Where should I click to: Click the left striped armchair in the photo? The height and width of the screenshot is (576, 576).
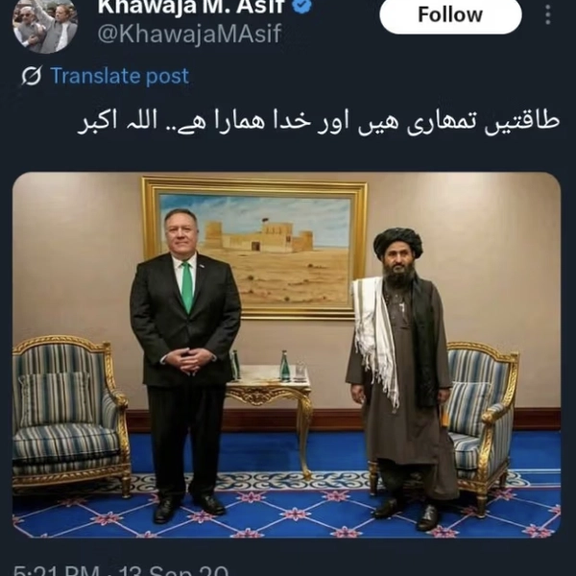[70, 413]
